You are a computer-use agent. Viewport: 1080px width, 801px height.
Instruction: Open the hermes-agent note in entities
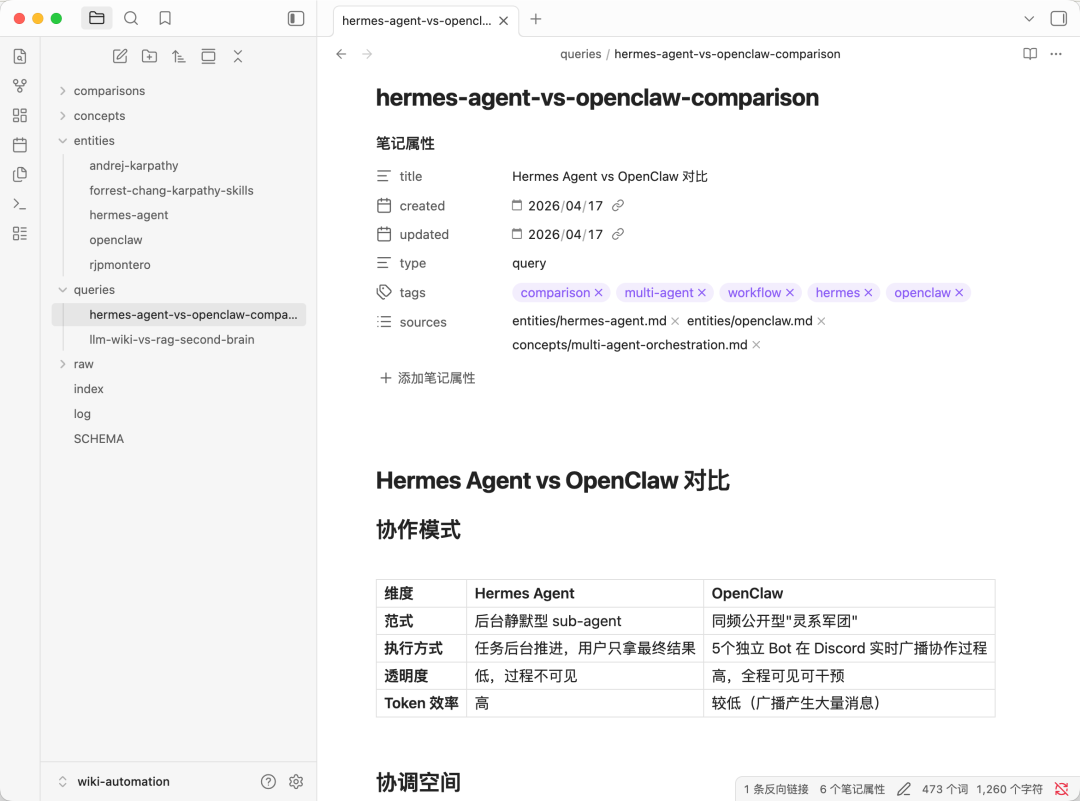[x=128, y=215]
